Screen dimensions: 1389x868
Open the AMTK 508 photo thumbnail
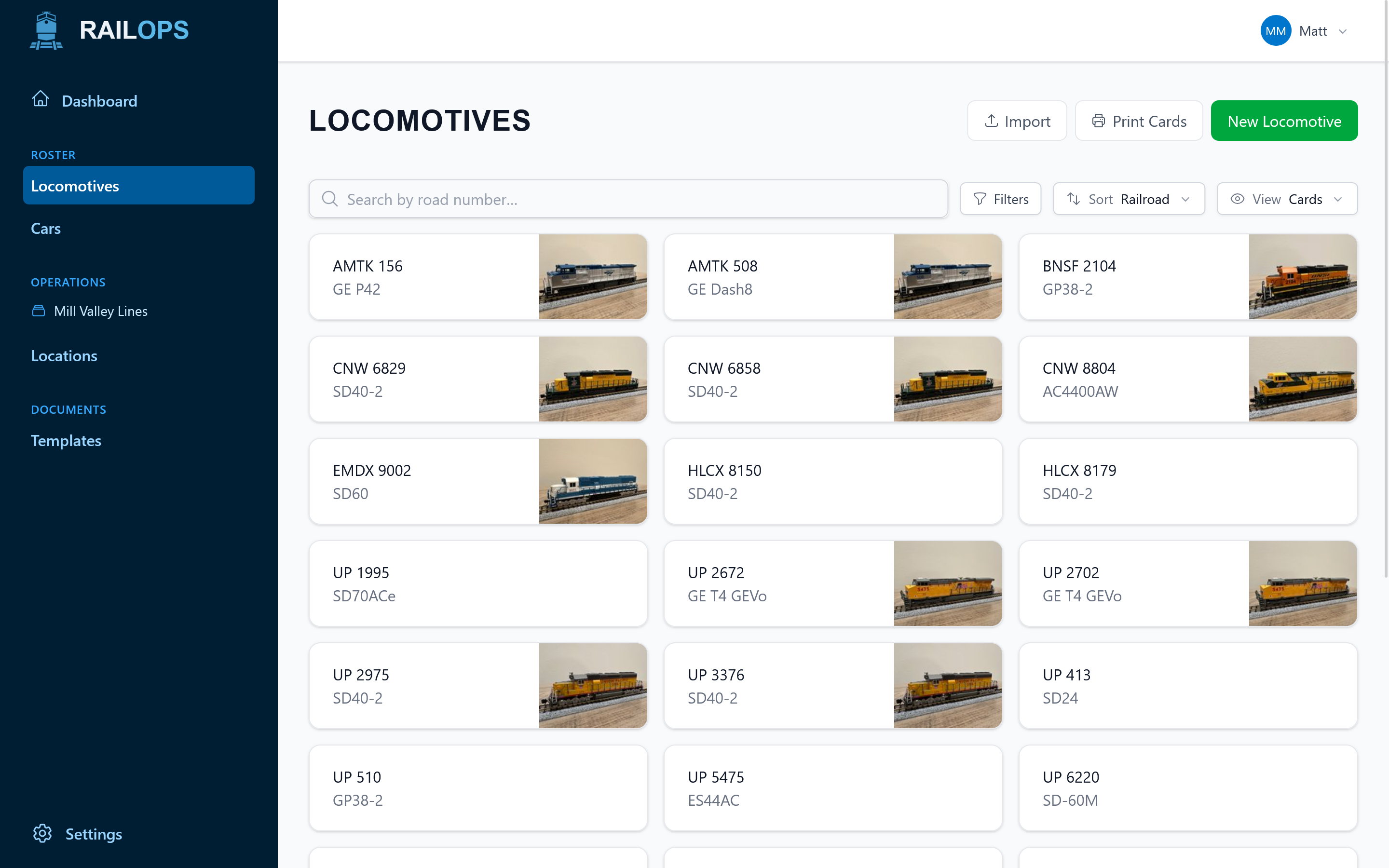948,277
